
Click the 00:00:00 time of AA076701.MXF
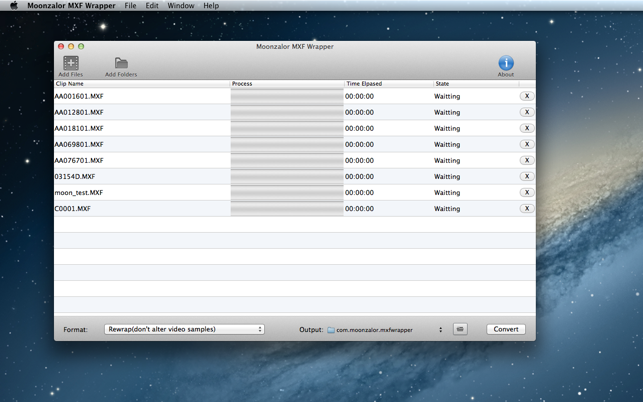[359, 160]
